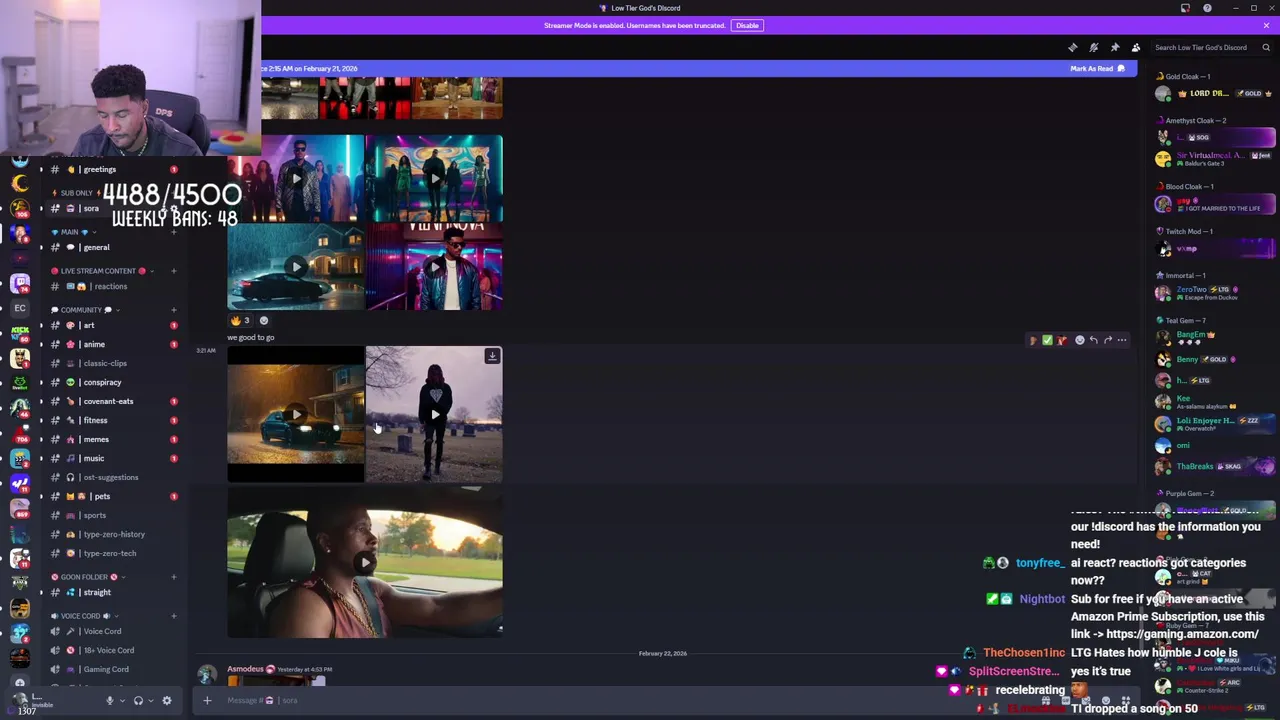Play the snowy house car video
This screenshot has width=1280, height=720.
click(296, 266)
